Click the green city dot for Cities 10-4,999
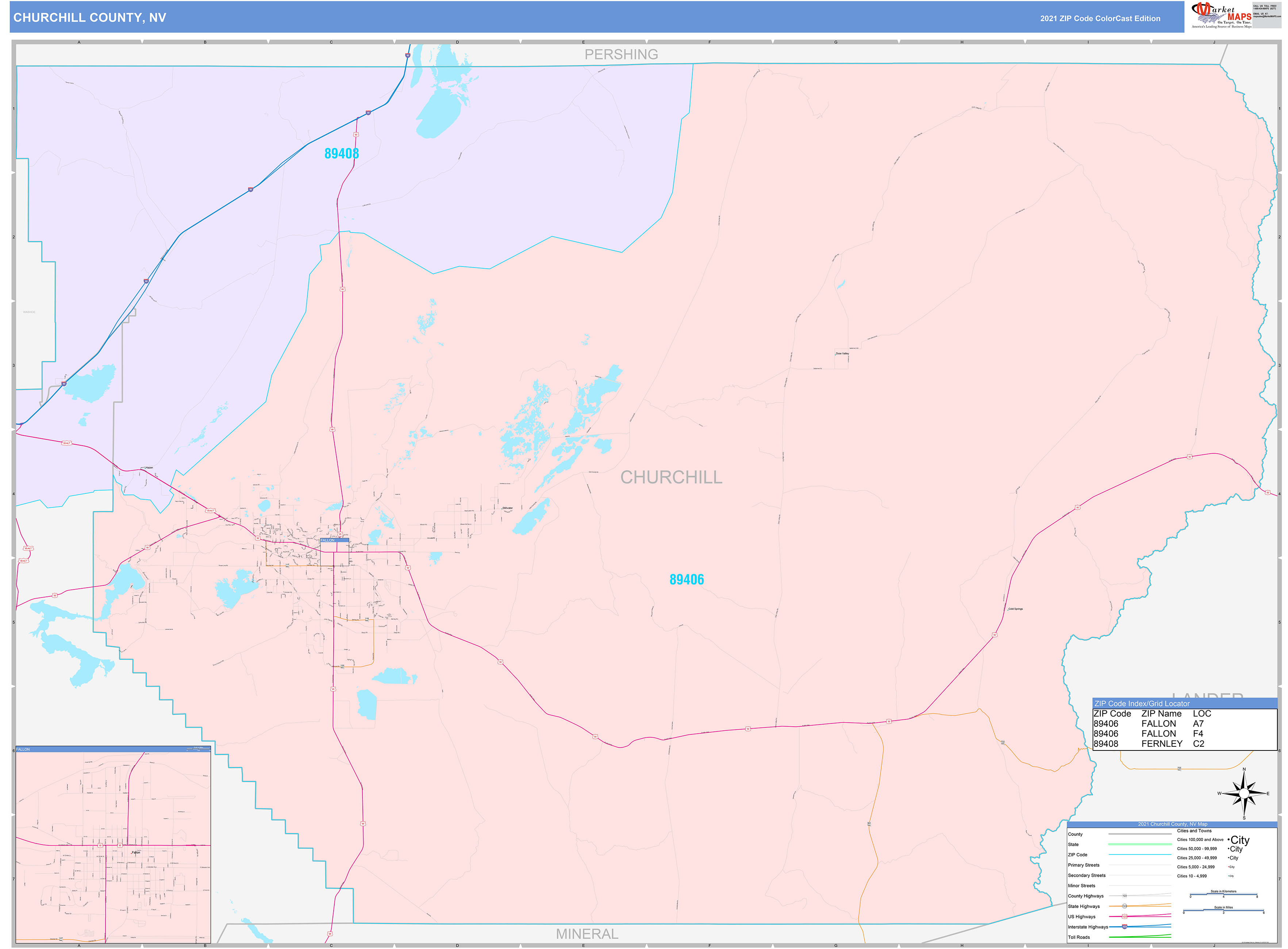The width and height of the screenshot is (1288, 949). [x=1228, y=876]
